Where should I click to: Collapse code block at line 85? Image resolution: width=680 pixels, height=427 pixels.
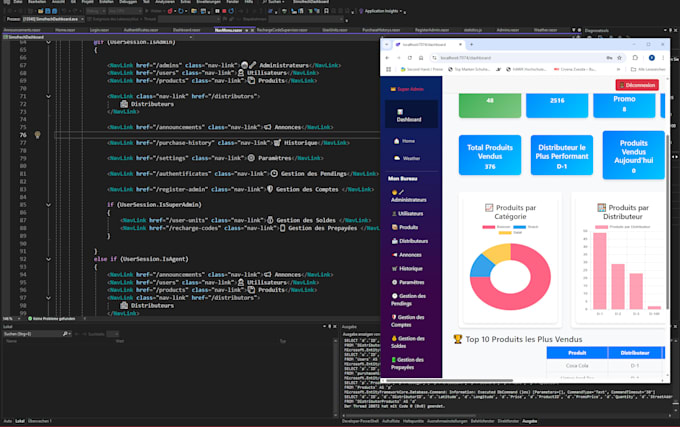tap(49, 205)
